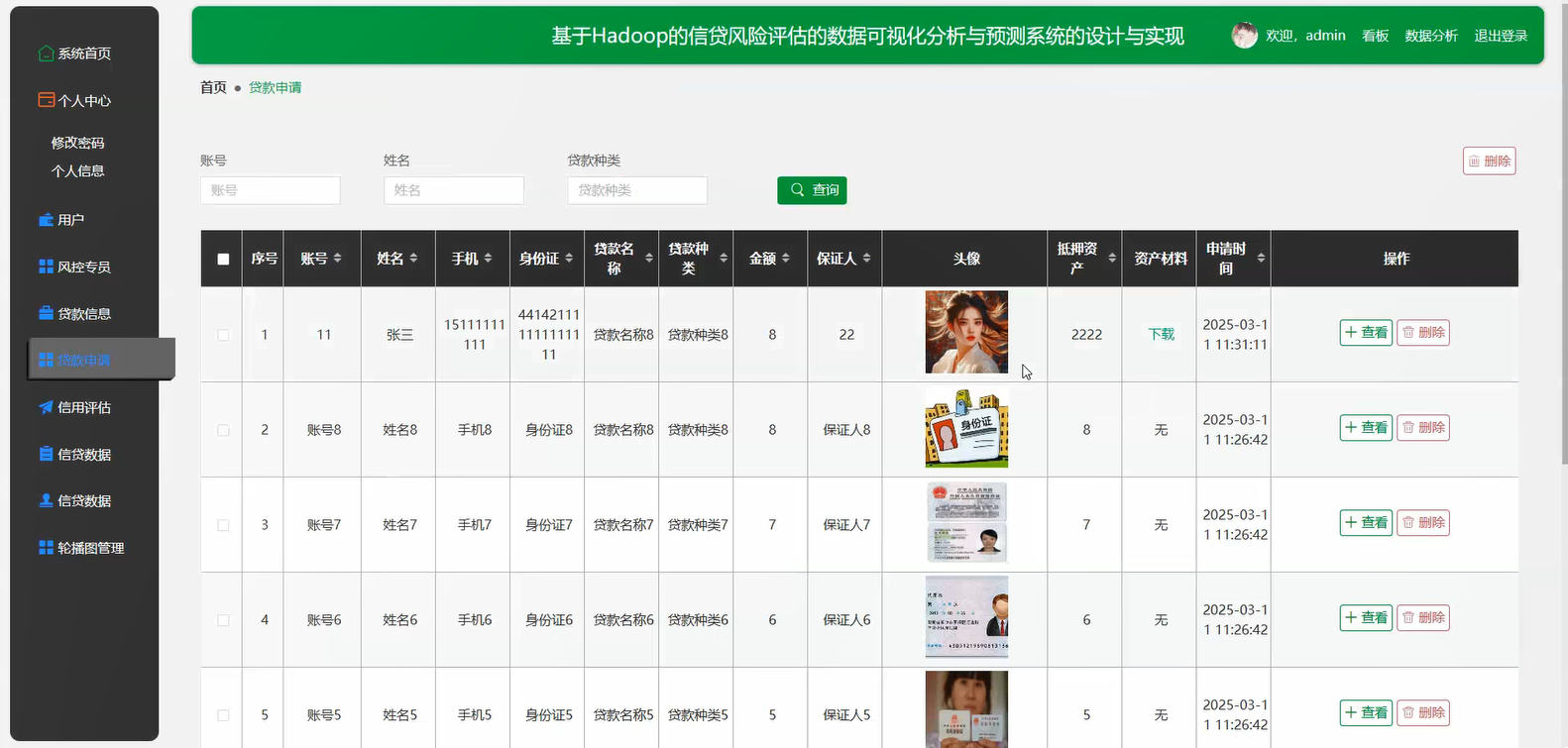Click the 贷款种类 search input field
Viewport: 1568px width, 748px height.
[637, 190]
